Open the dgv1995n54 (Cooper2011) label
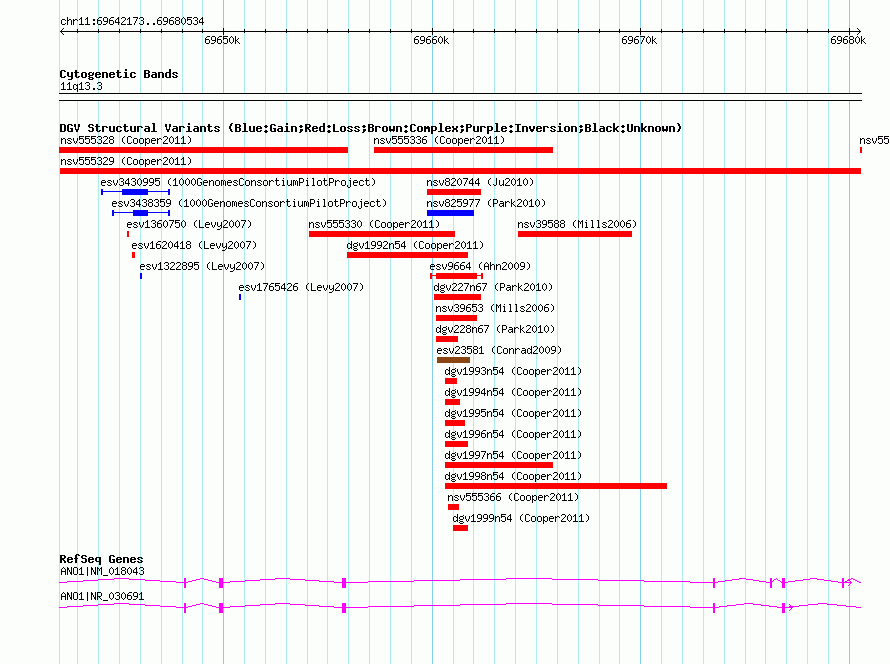The image size is (890, 664). coord(513,413)
